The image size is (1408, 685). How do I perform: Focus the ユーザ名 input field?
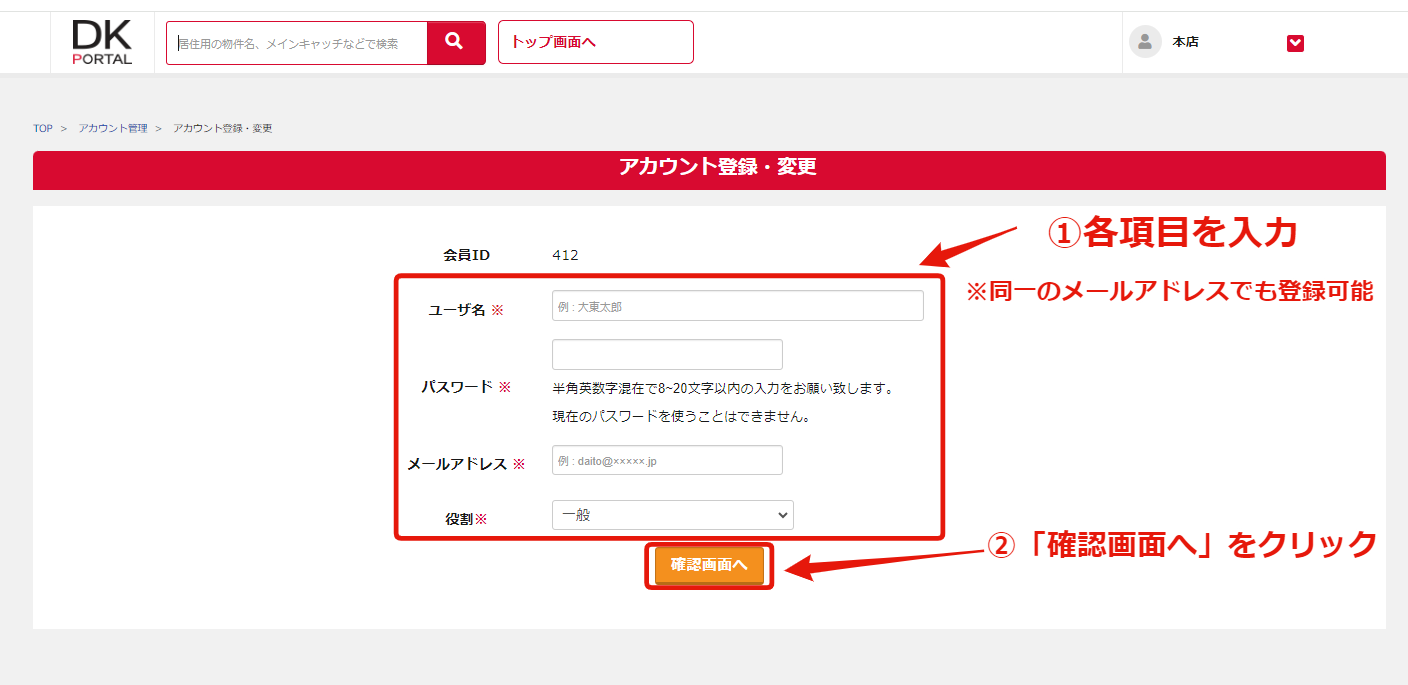[737, 306]
